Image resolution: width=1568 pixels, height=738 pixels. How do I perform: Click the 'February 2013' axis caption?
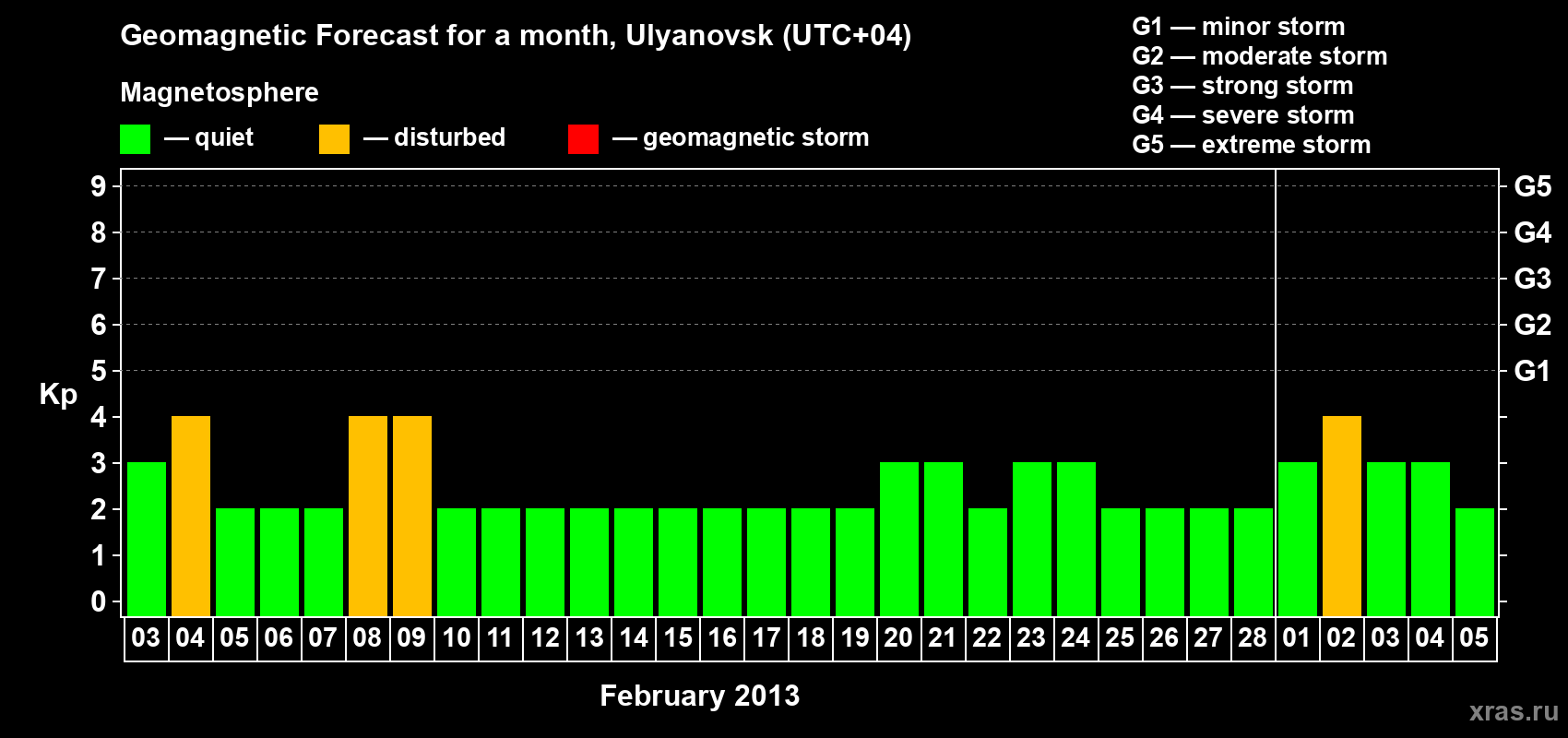[x=700, y=696]
